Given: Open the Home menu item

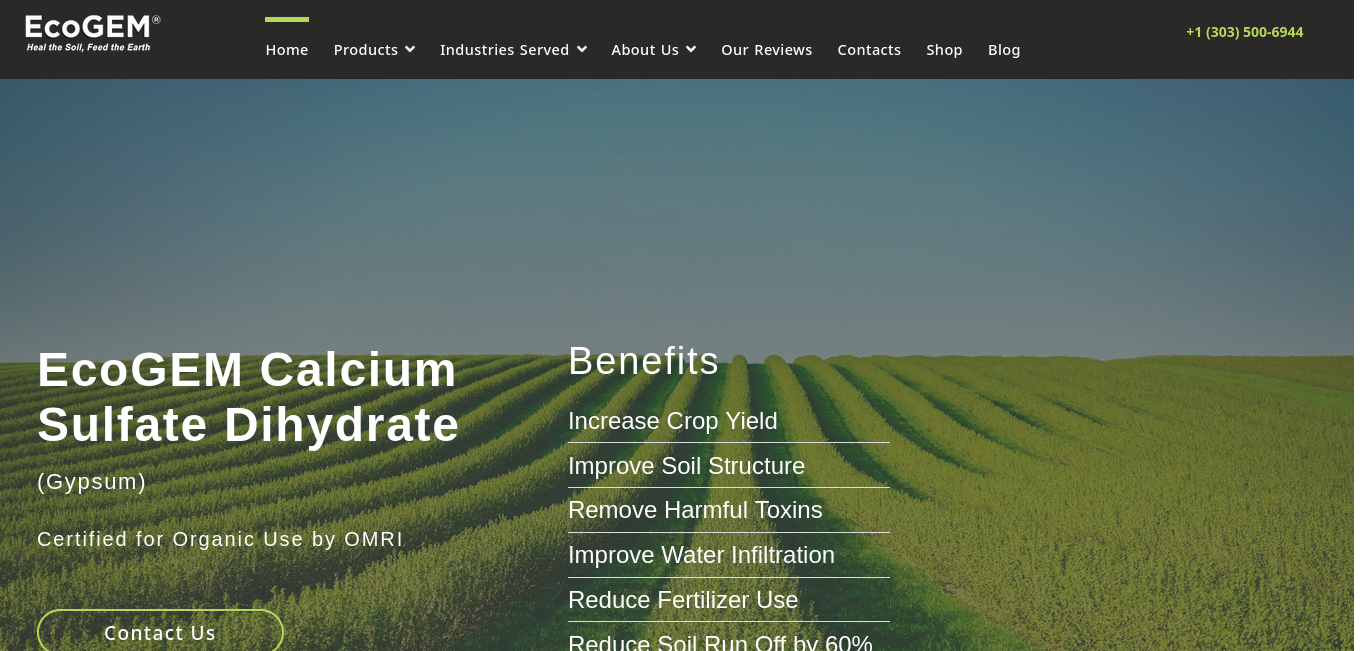Looking at the screenshot, I should [287, 50].
